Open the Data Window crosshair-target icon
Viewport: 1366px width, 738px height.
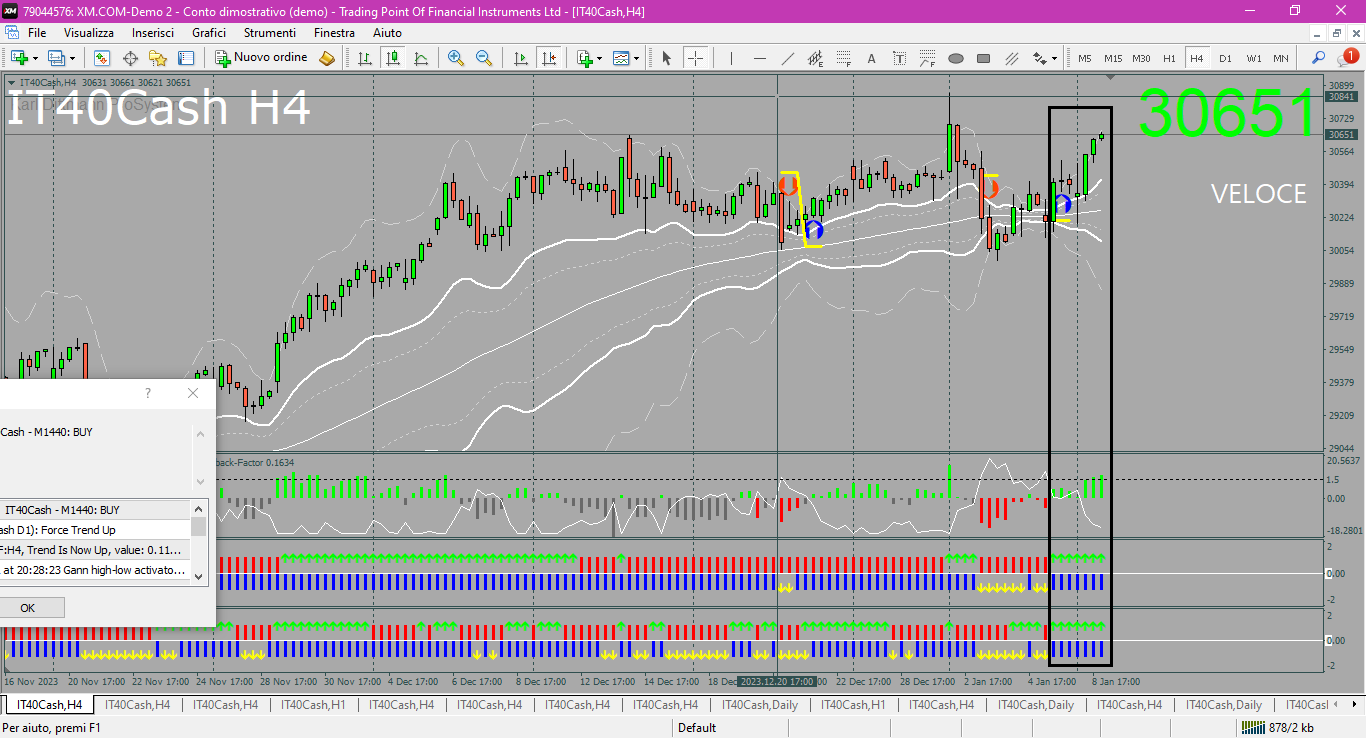coord(130,58)
